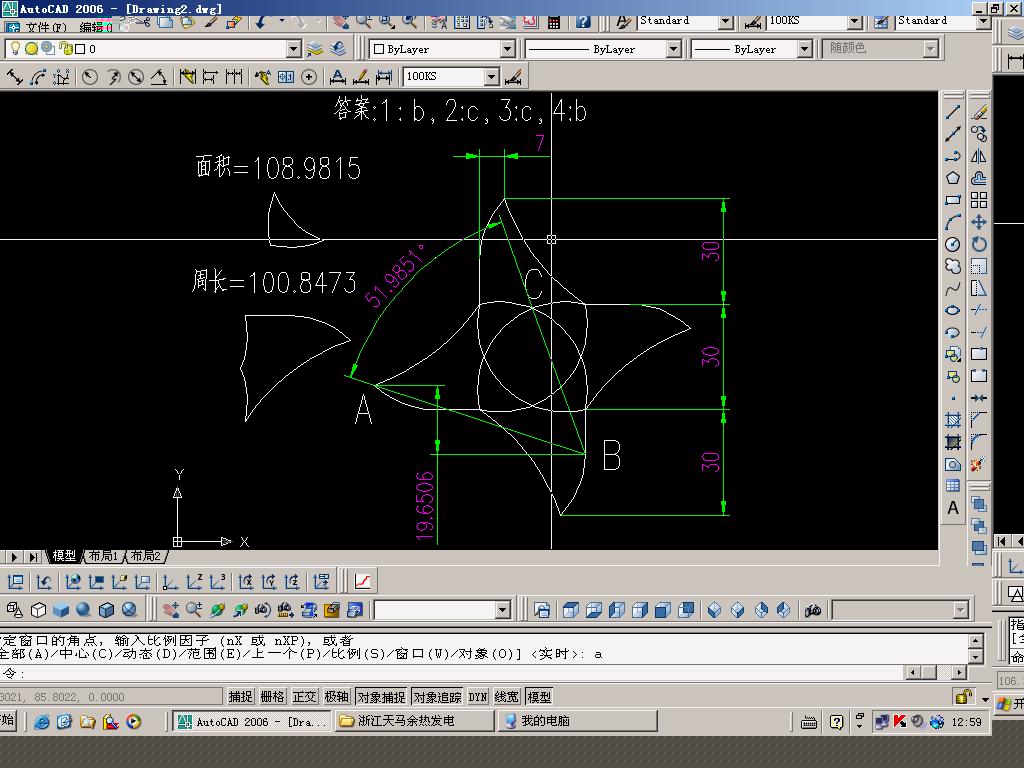Toggle DYN dynamic input
Viewport: 1024px width, 768px height.
click(x=477, y=697)
